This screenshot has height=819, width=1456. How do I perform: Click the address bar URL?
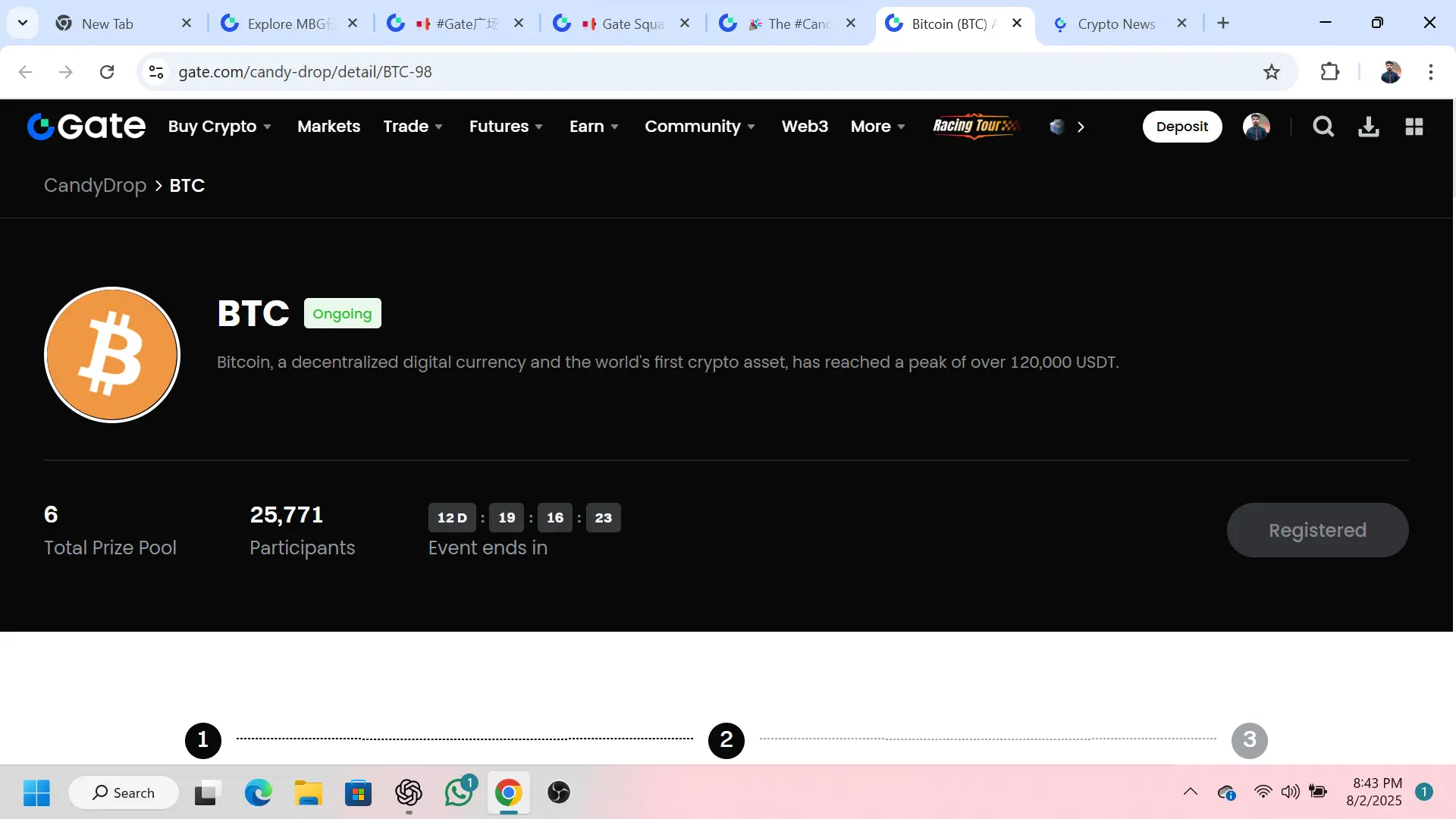[305, 72]
